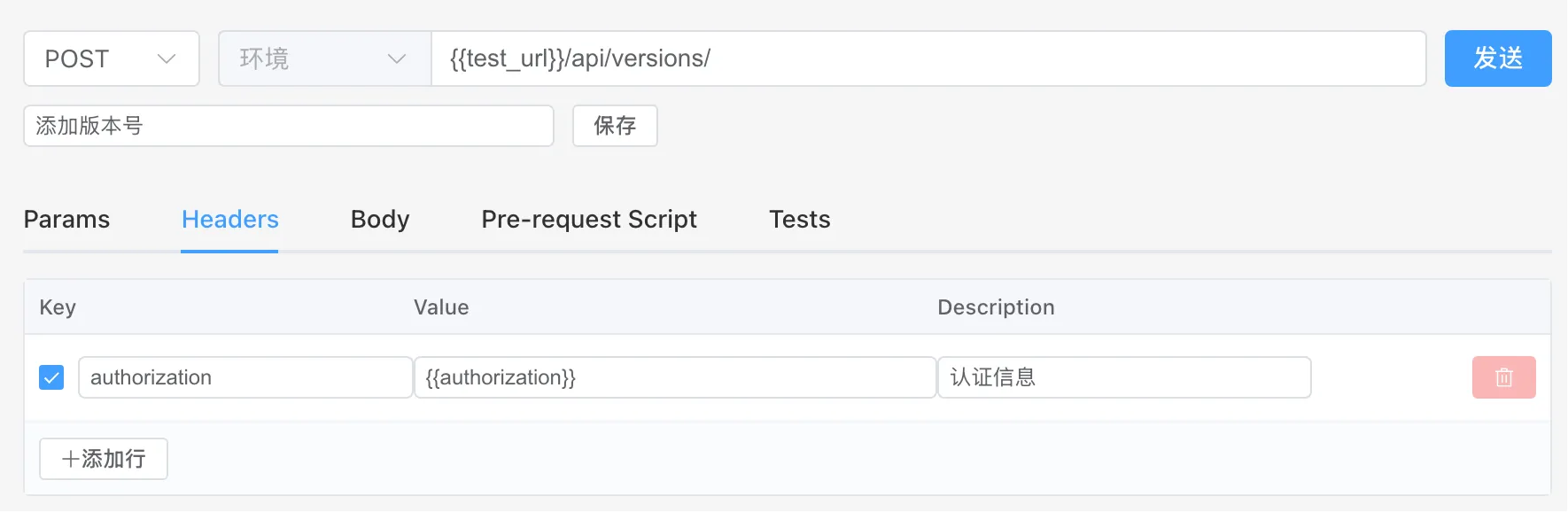This screenshot has width=1568, height=512.
Task: Click the 保存 save button
Action: [615, 126]
